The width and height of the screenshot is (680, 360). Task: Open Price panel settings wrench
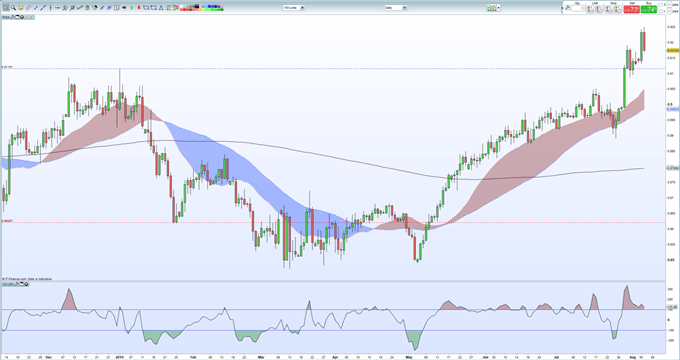point(12,17)
